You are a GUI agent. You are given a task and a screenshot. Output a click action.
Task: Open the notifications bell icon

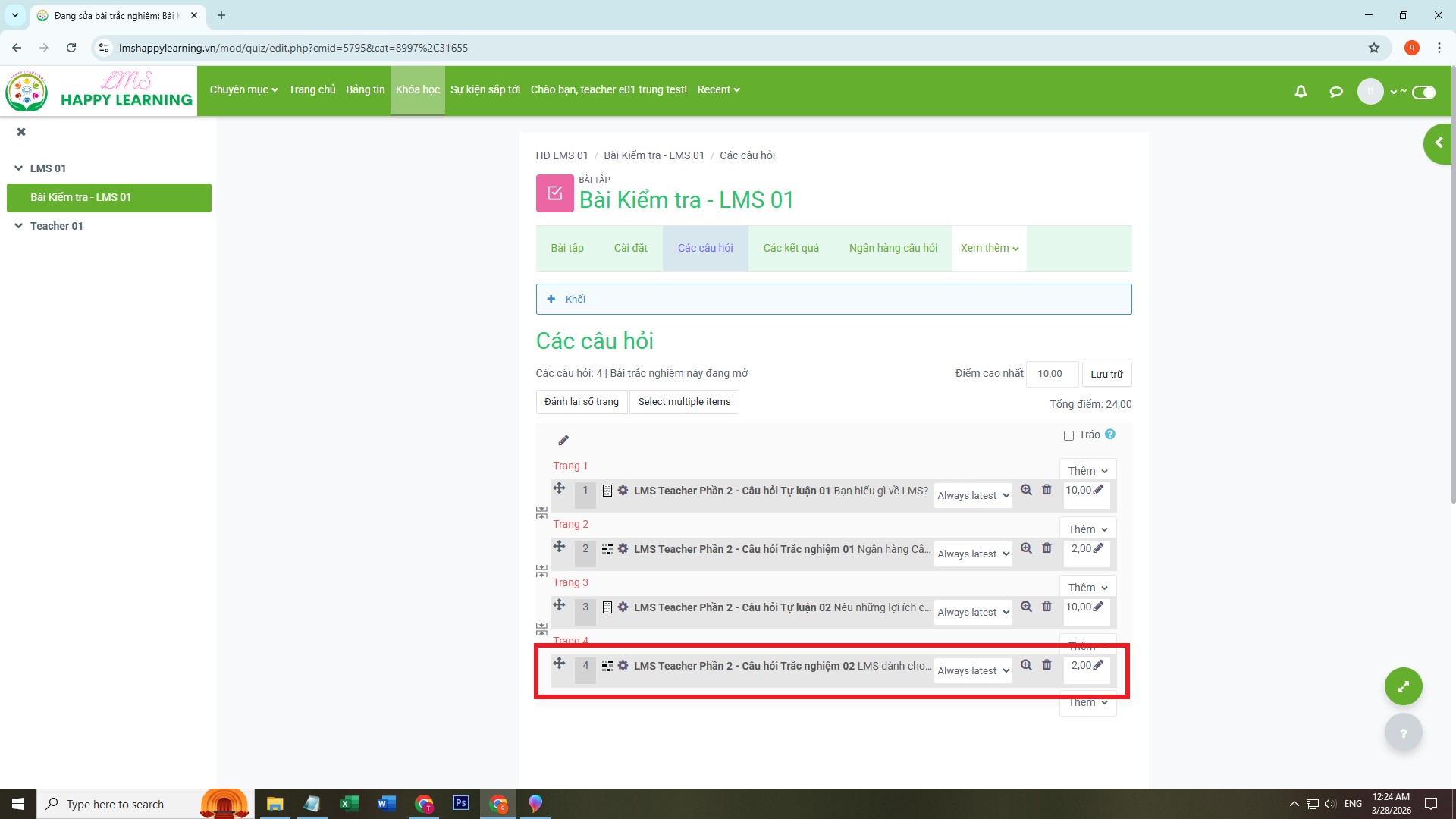tap(1301, 92)
